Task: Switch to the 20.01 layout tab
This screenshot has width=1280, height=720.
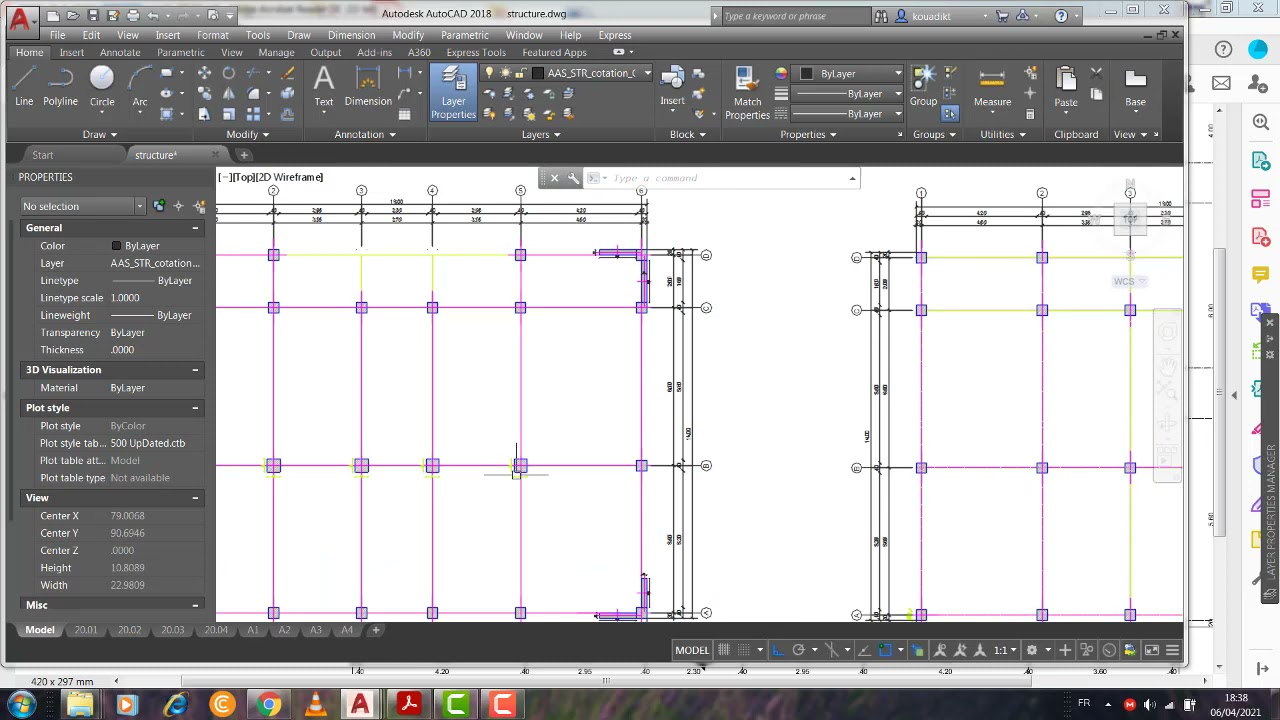Action: click(x=86, y=630)
